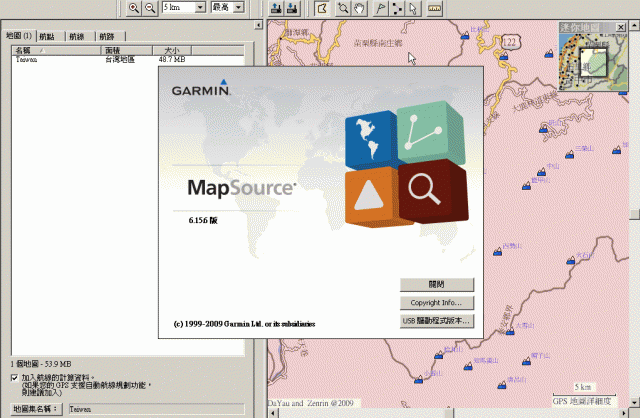
Task: Click the Taiwan map set name field
Action: [157, 409]
